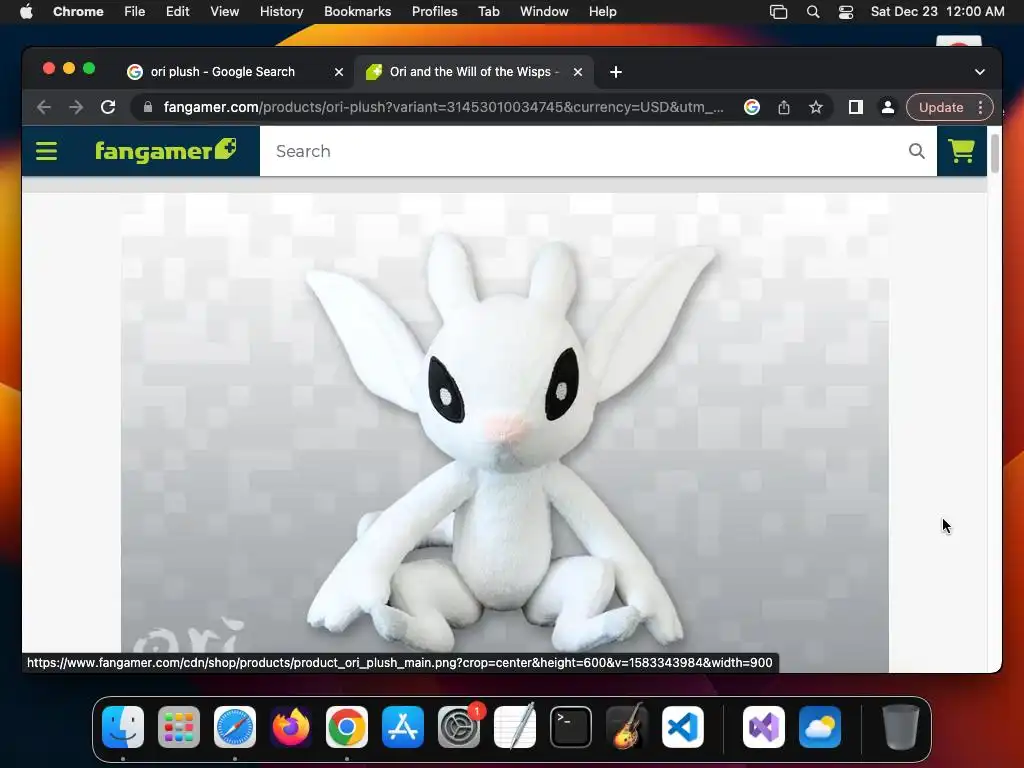Click the search magnifier icon

click(x=916, y=151)
